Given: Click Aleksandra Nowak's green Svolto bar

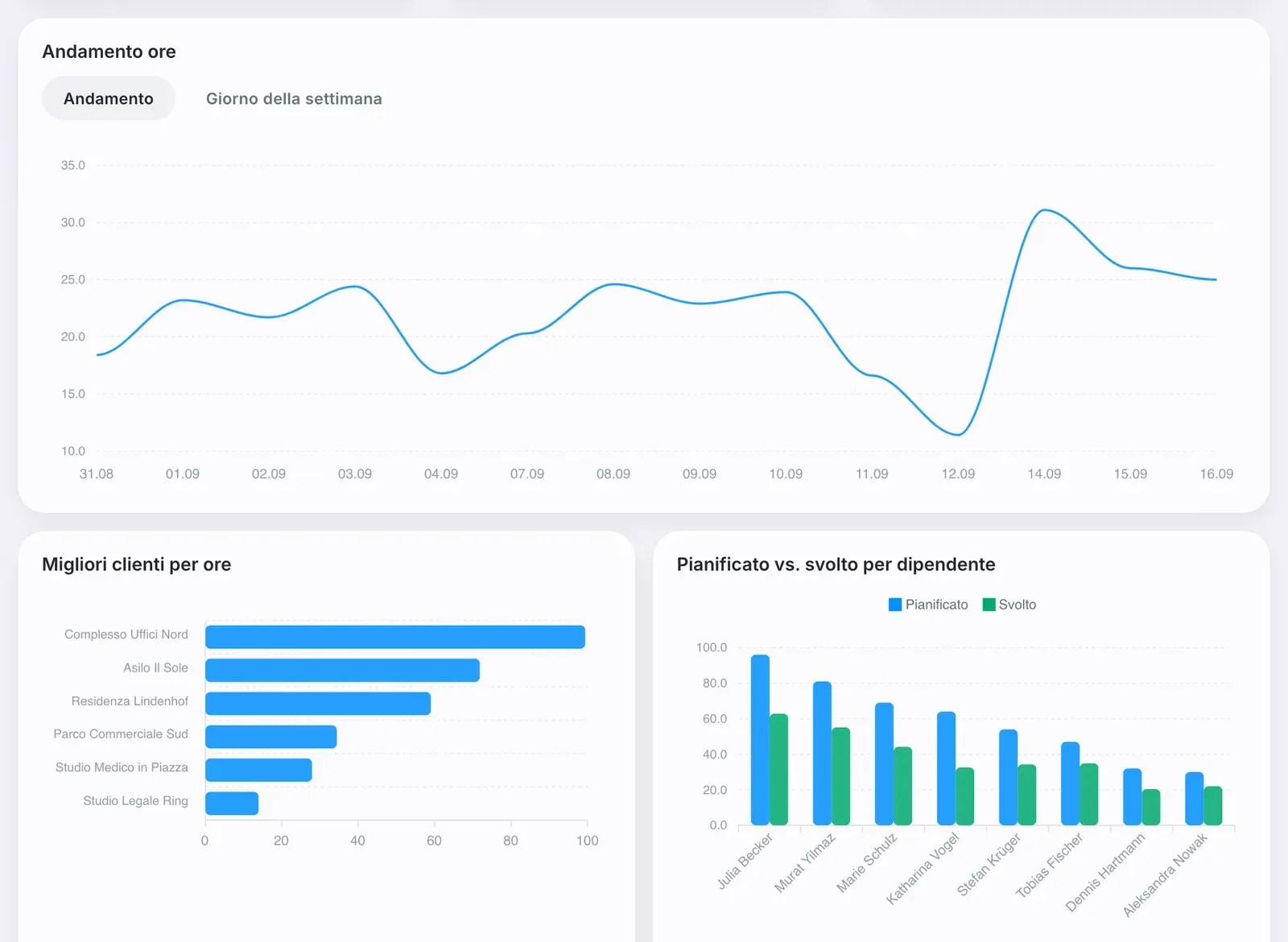Looking at the screenshot, I should 1212,806.
